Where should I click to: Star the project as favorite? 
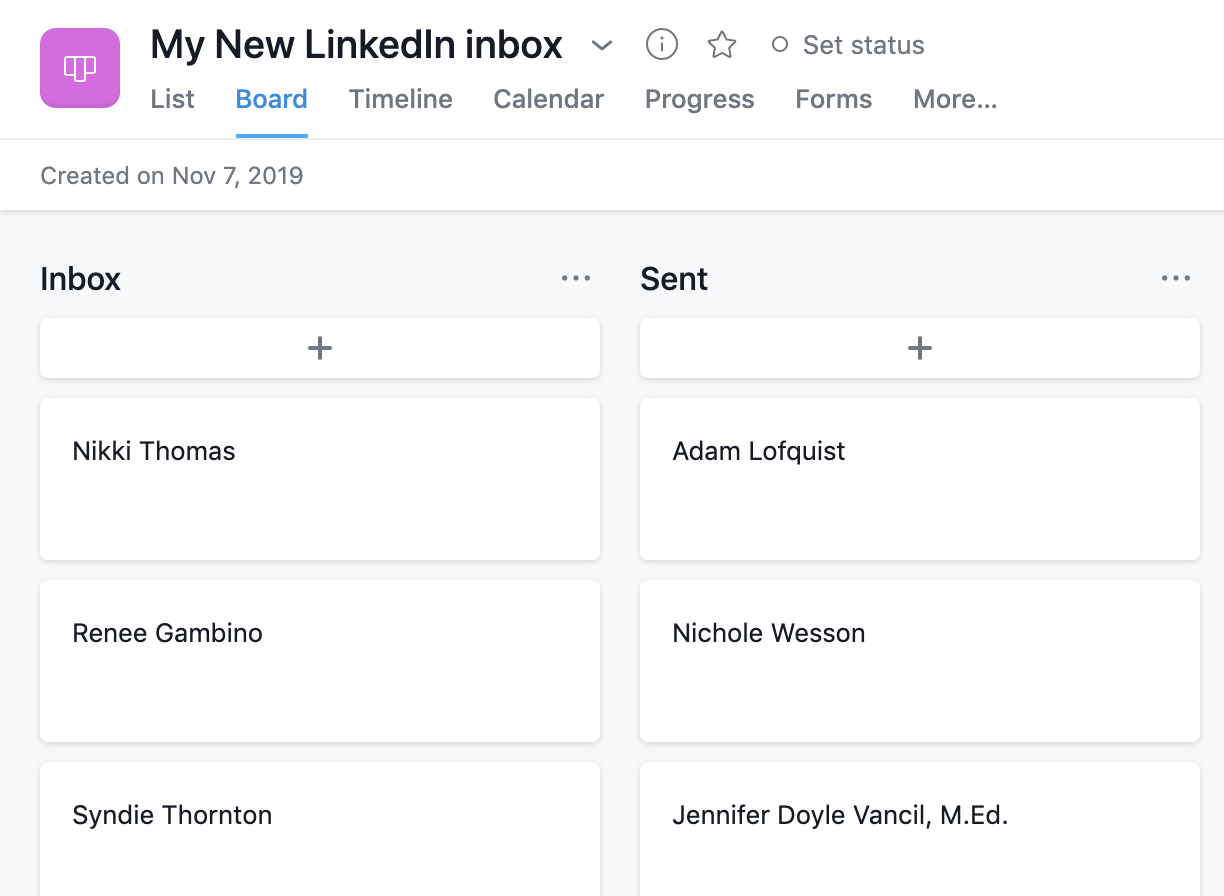(722, 44)
